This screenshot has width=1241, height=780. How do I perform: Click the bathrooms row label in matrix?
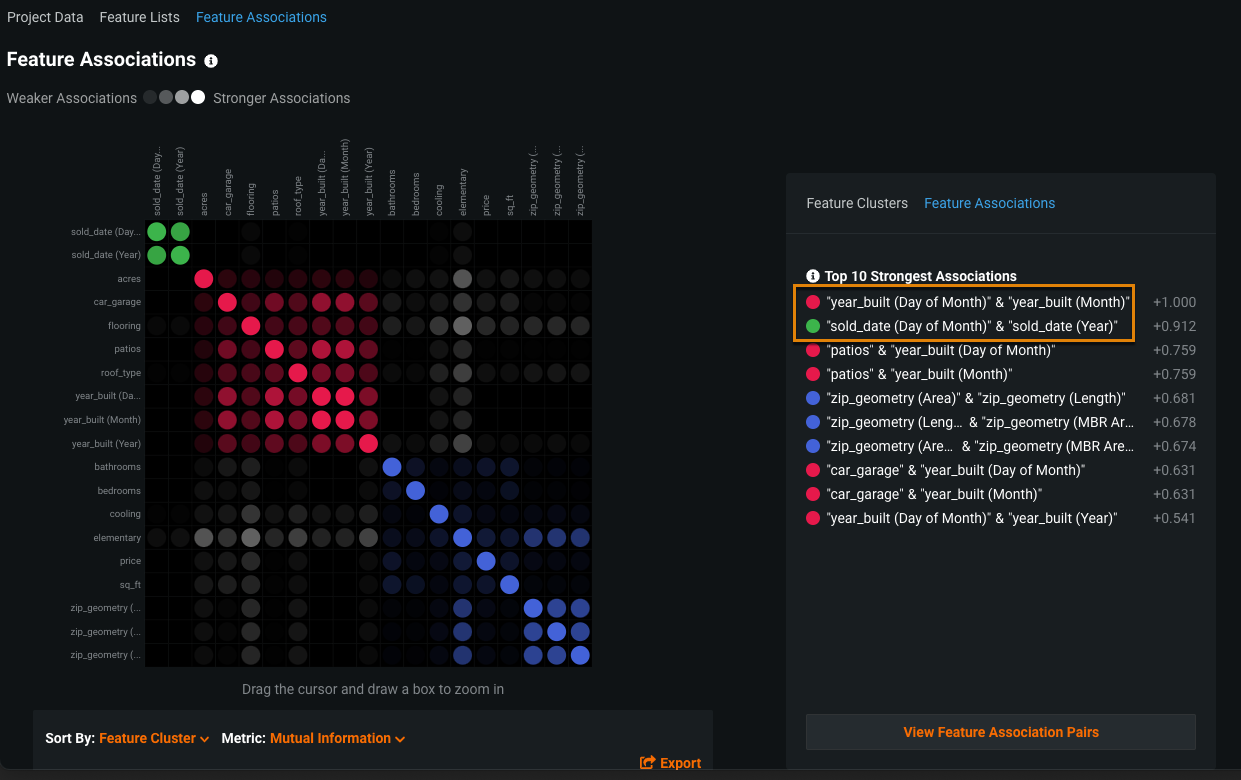tap(118, 467)
